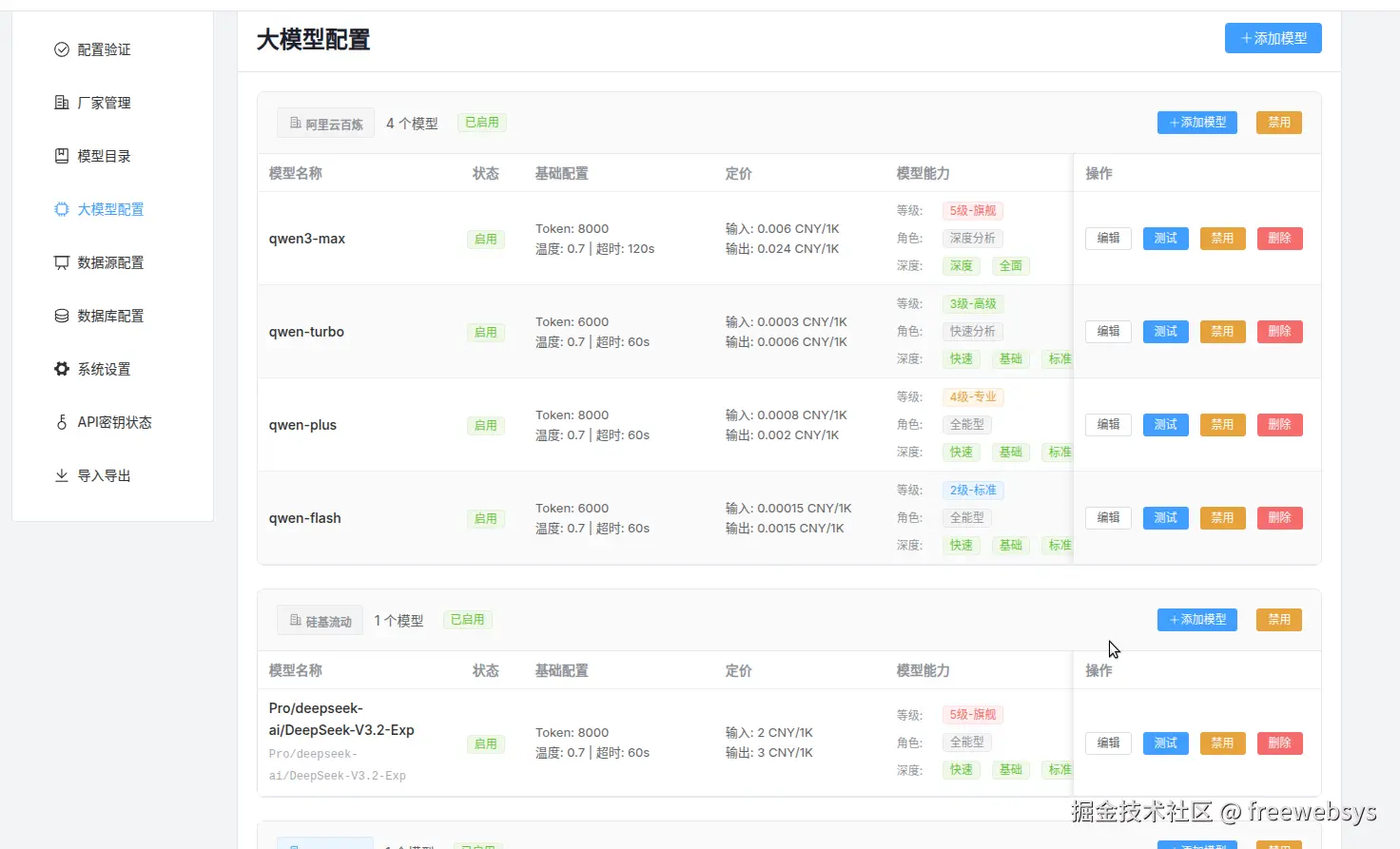Image resolution: width=1400 pixels, height=849 pixels.
Task: Click the 硅基流动 provider tag
Action: (x=320, y=621)
